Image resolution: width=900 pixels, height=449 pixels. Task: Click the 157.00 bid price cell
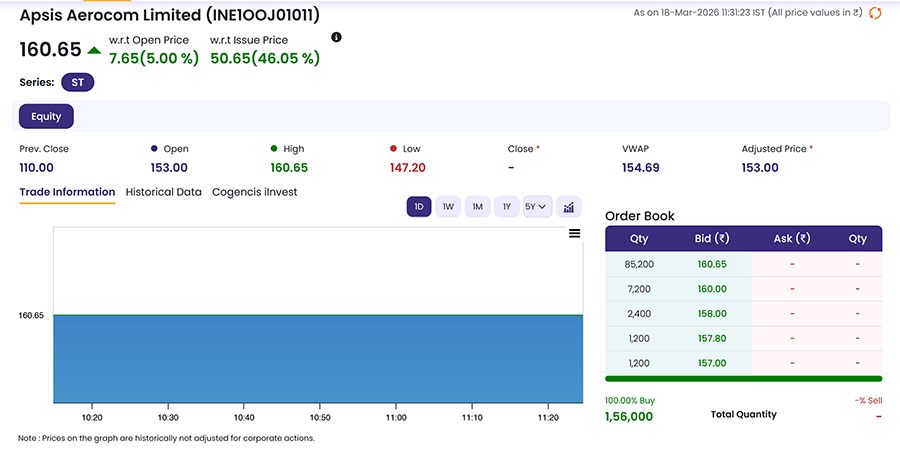[x=712, y=363]
